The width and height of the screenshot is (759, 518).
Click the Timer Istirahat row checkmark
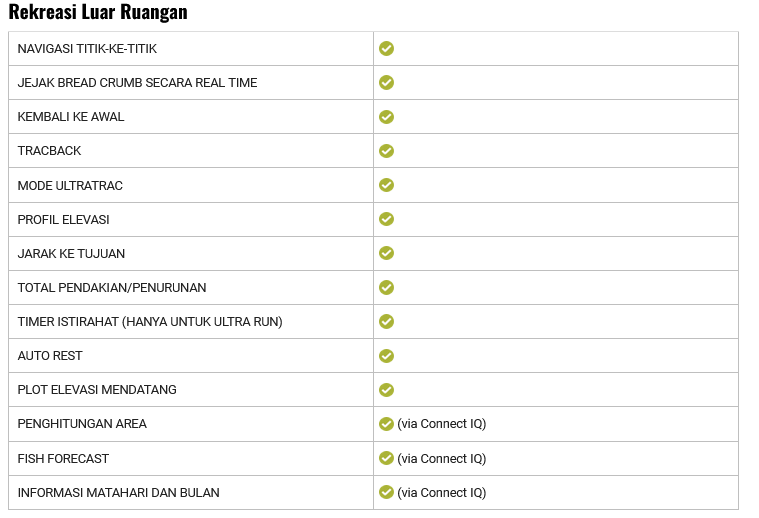386,322
